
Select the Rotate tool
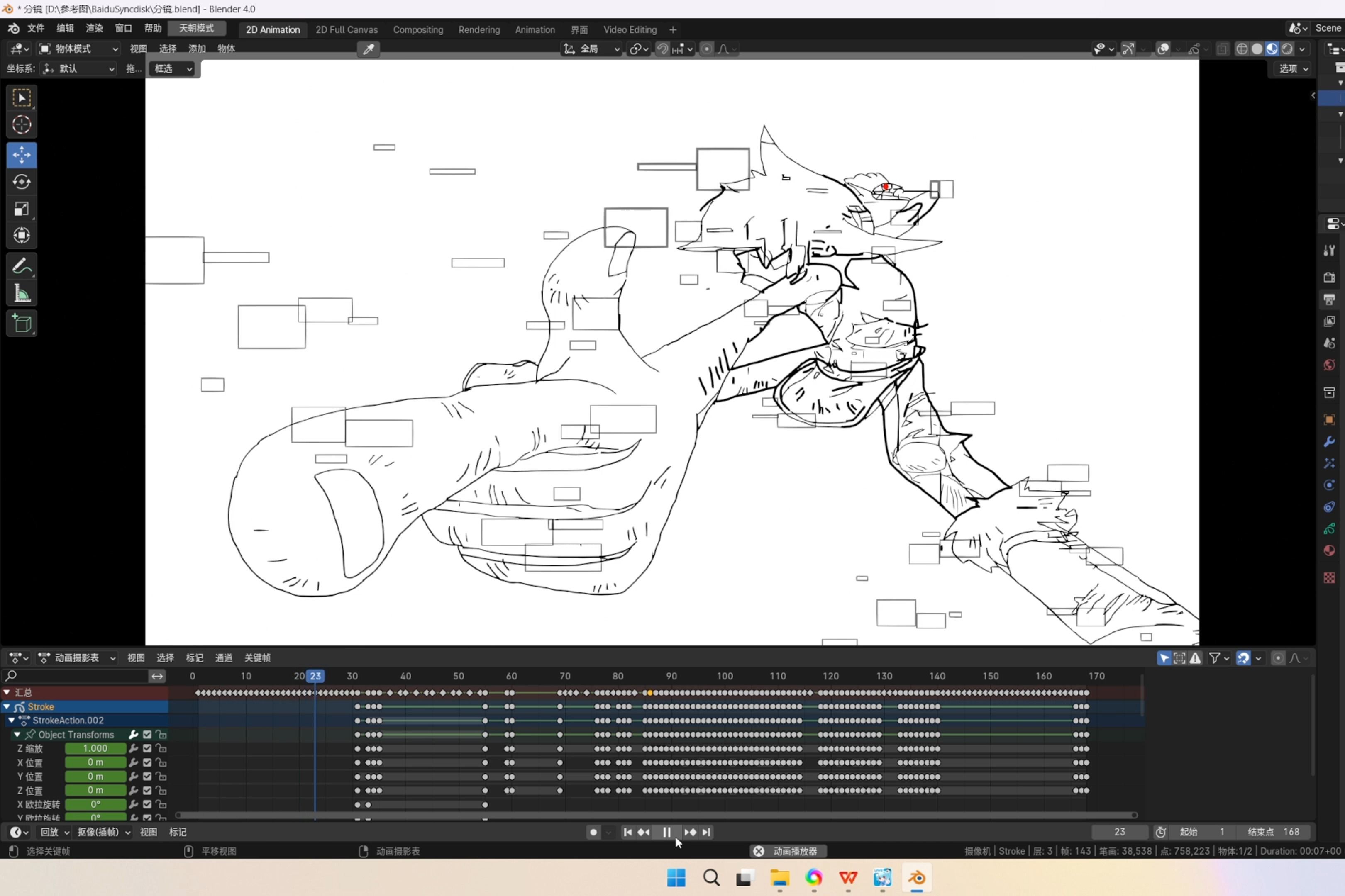pos(22,182)
